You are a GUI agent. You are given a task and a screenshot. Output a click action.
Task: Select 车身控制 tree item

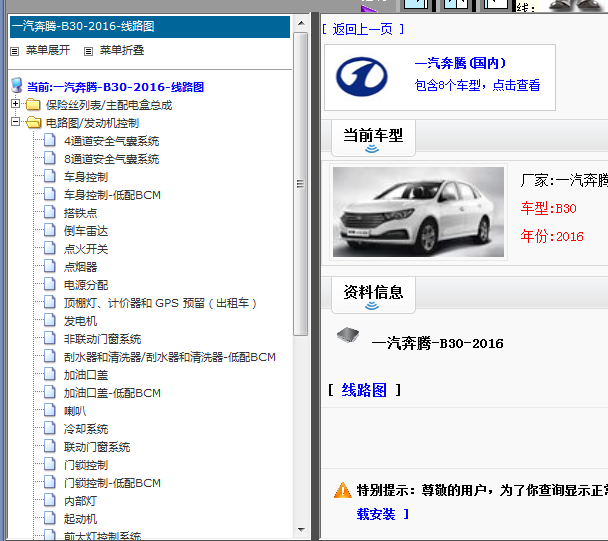pos(86,177)
